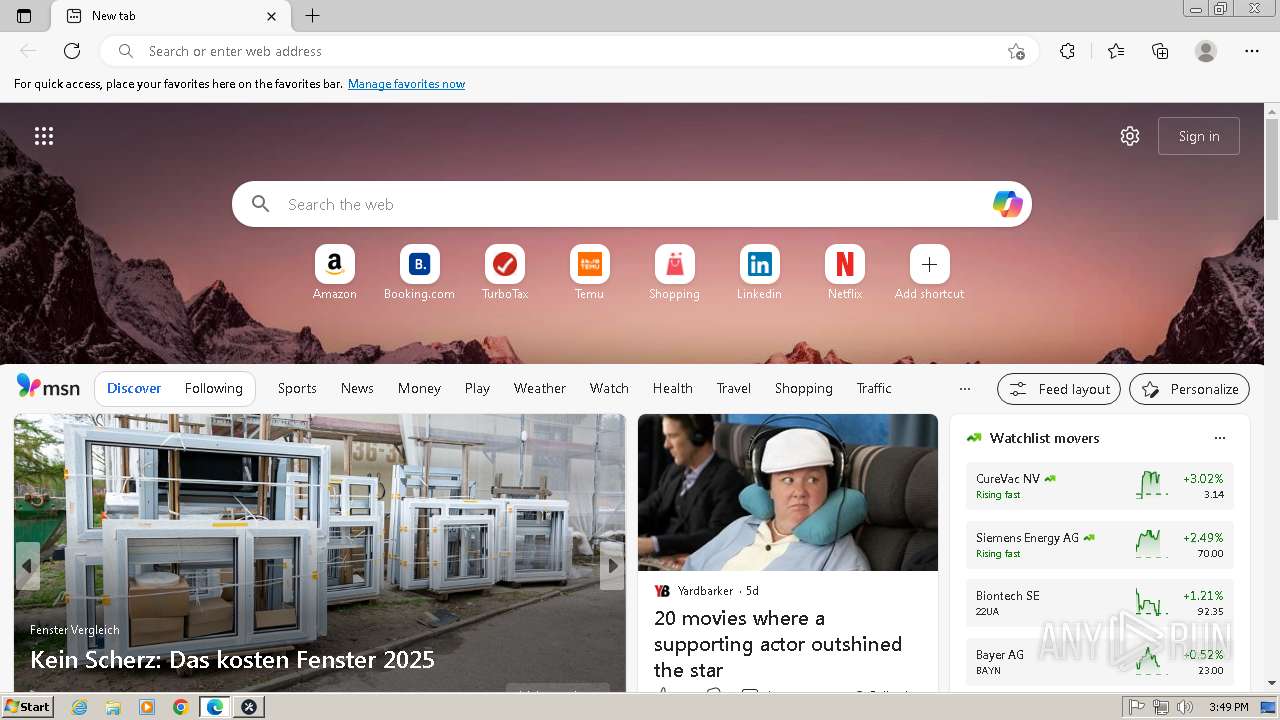Open the Netflix shortcut
Viewport: 1280px width, 720px height.
tap(844, 272)
